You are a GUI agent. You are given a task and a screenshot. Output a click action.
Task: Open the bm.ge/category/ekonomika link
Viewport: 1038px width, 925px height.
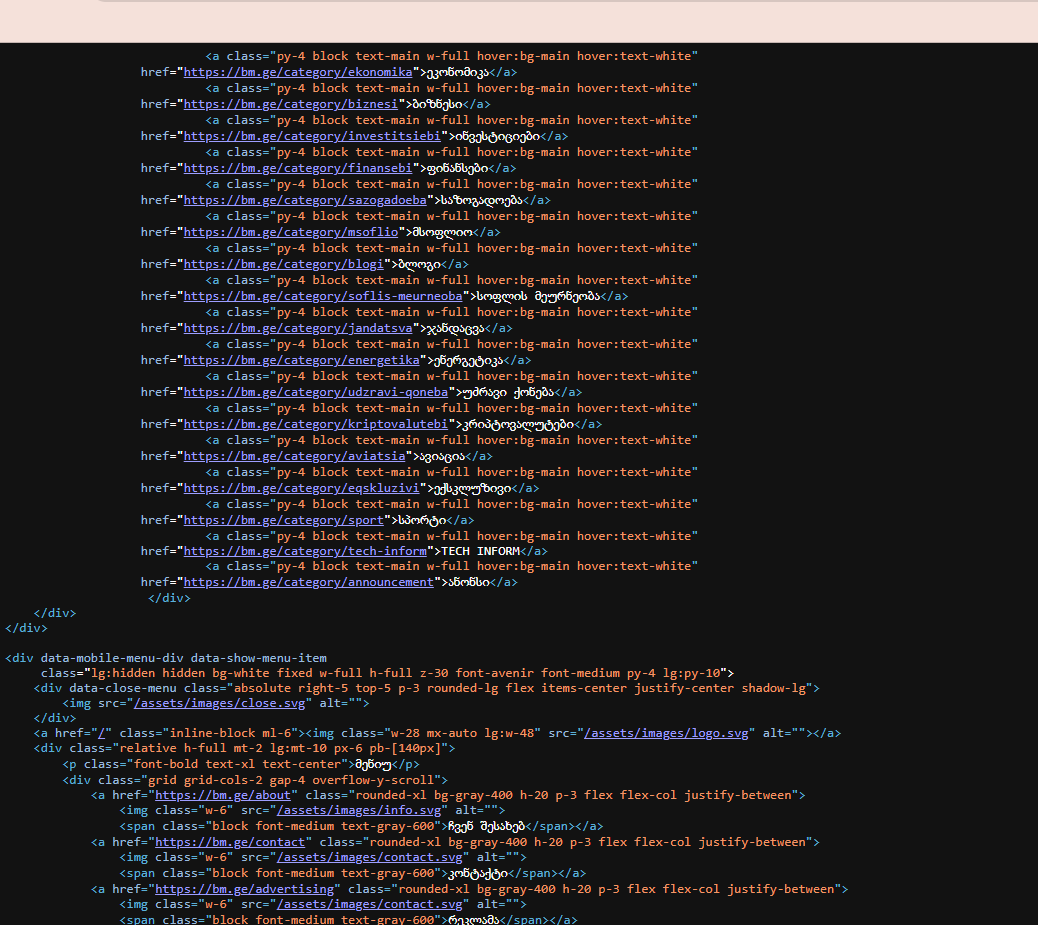[x=298, y=72]
